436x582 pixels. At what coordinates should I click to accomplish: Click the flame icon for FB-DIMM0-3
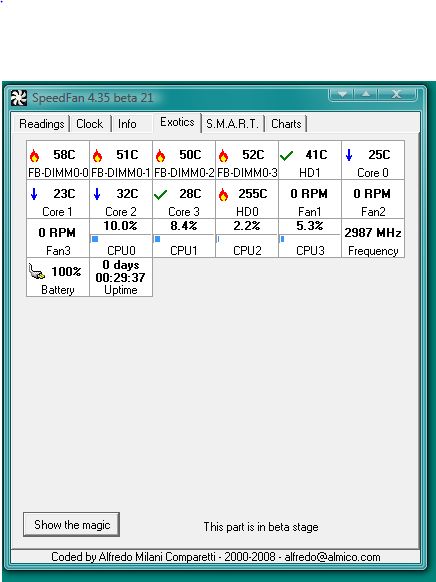(223, 156)
